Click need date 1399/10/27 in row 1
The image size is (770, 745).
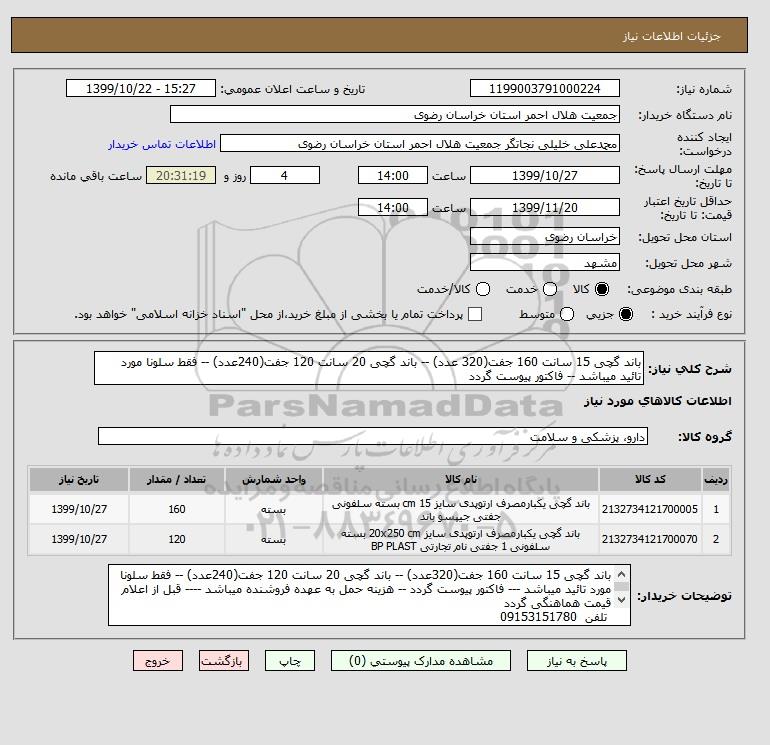pos(79,509)
